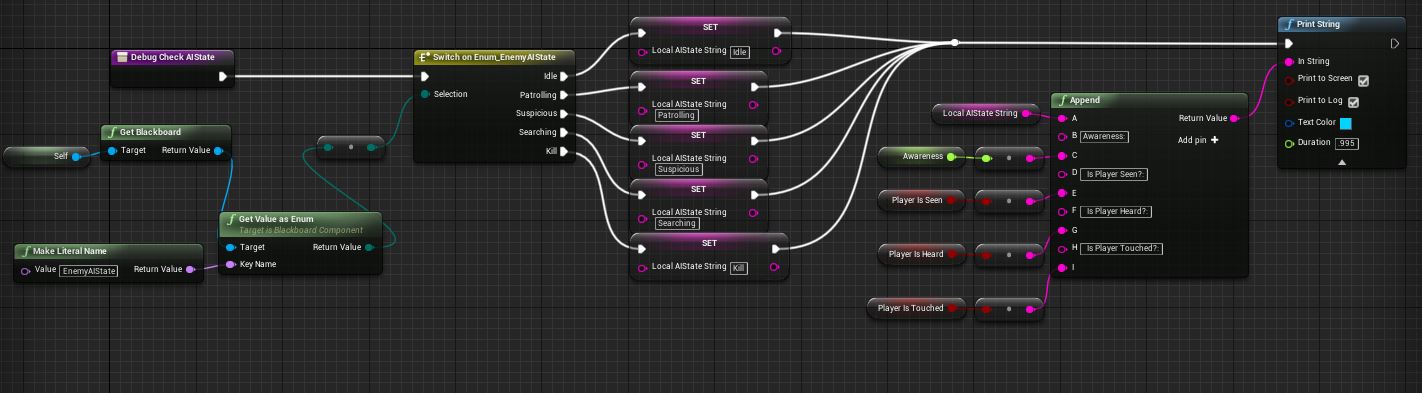Edit the Duration value field 995
1422x393 pixels.
1346,143
